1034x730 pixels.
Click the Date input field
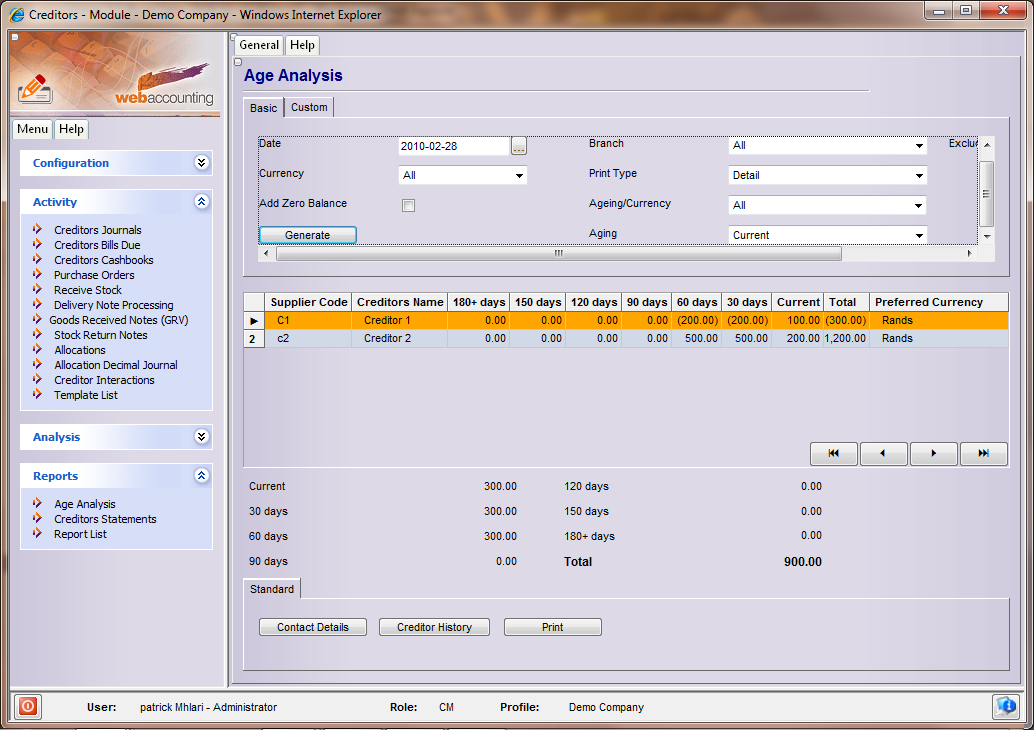point(453,146)
